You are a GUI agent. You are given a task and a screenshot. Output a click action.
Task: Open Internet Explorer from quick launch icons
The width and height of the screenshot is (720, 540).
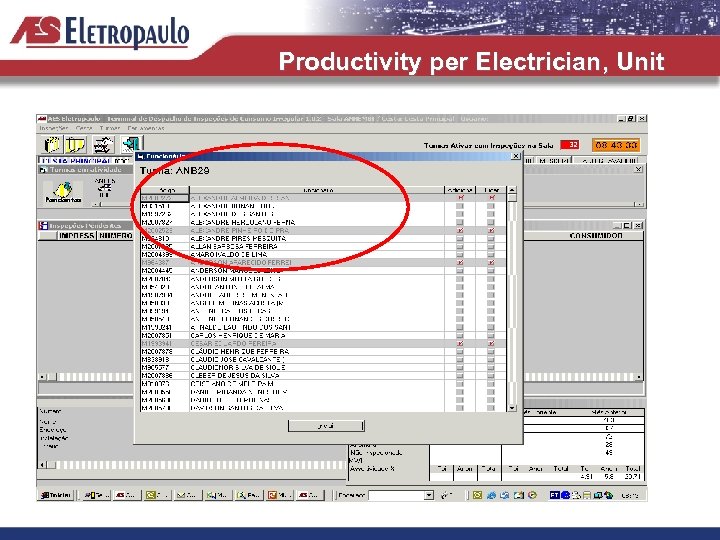click(491, 495)
